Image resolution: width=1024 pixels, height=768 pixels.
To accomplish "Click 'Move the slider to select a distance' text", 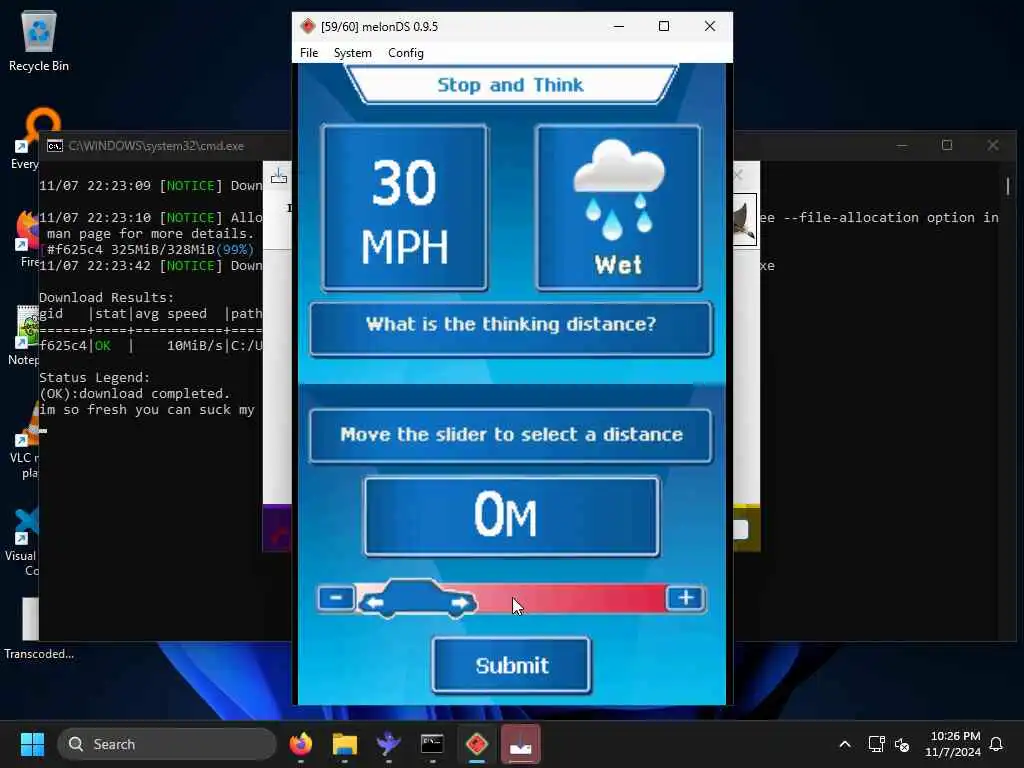I will pos(511,435).
